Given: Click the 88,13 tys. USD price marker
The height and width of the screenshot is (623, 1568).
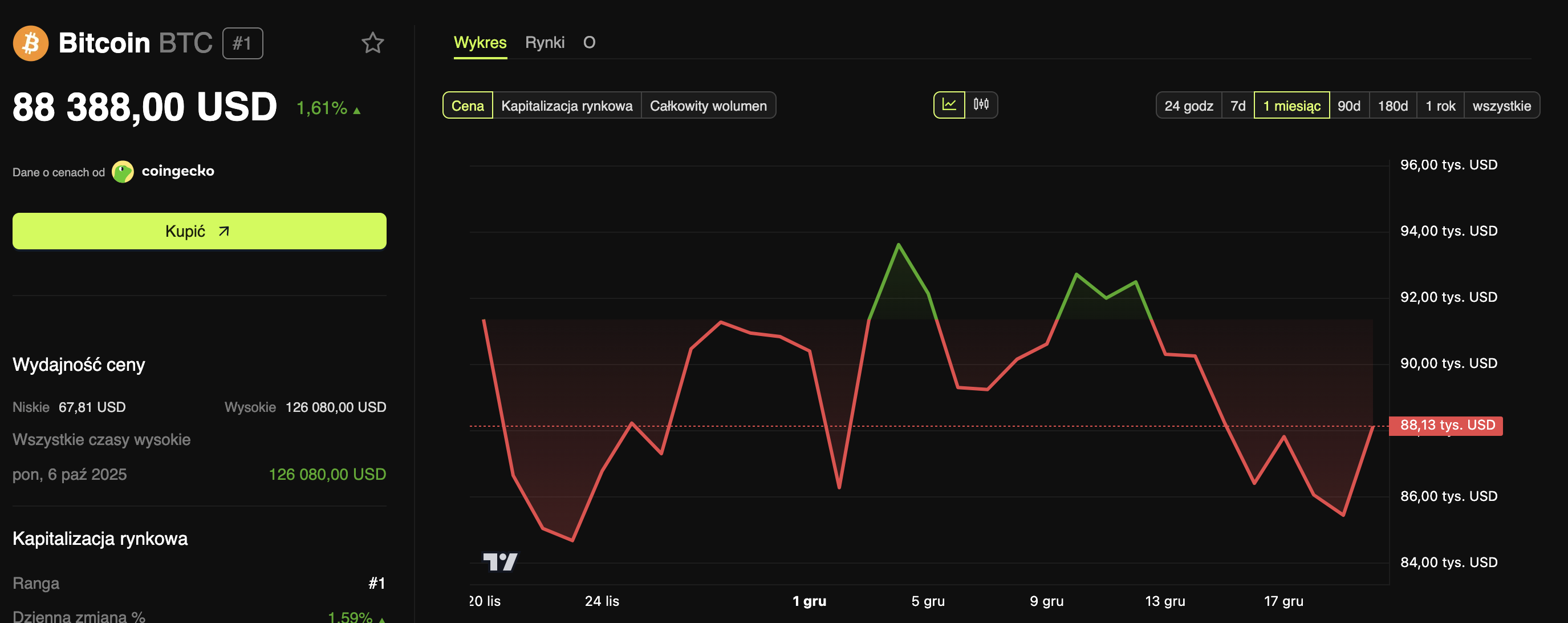Looking at the screenshot, I should point(1446,425).
